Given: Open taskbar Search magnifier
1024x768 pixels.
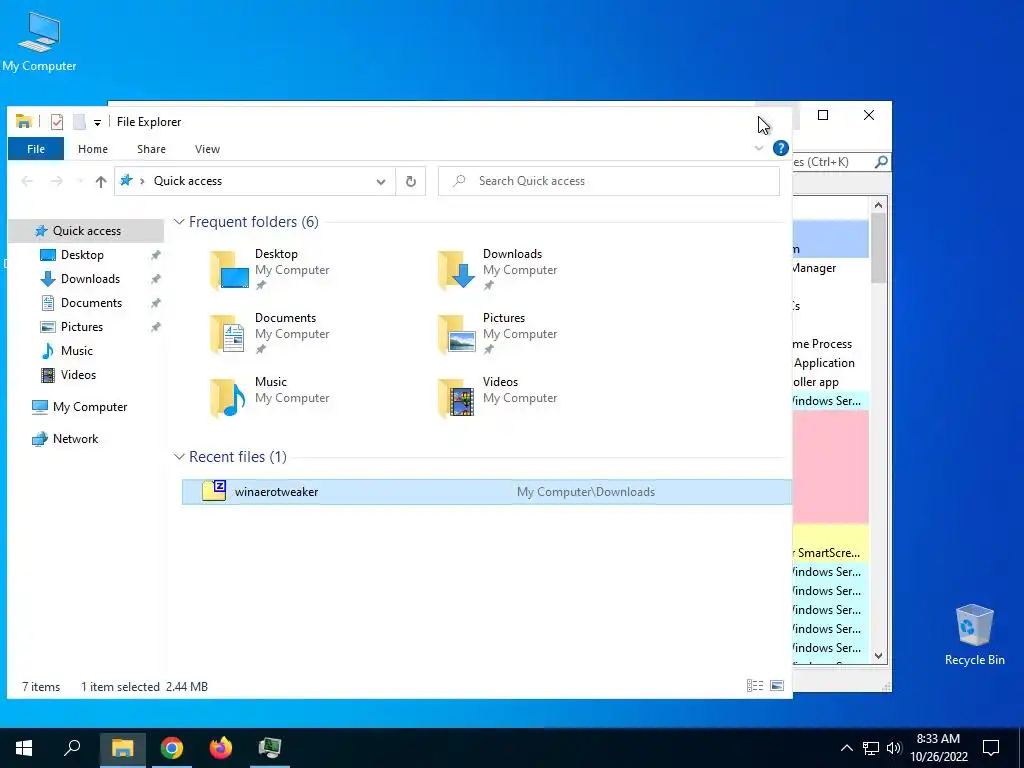Looking at the screenshot, I should click(x=72, y=748).
